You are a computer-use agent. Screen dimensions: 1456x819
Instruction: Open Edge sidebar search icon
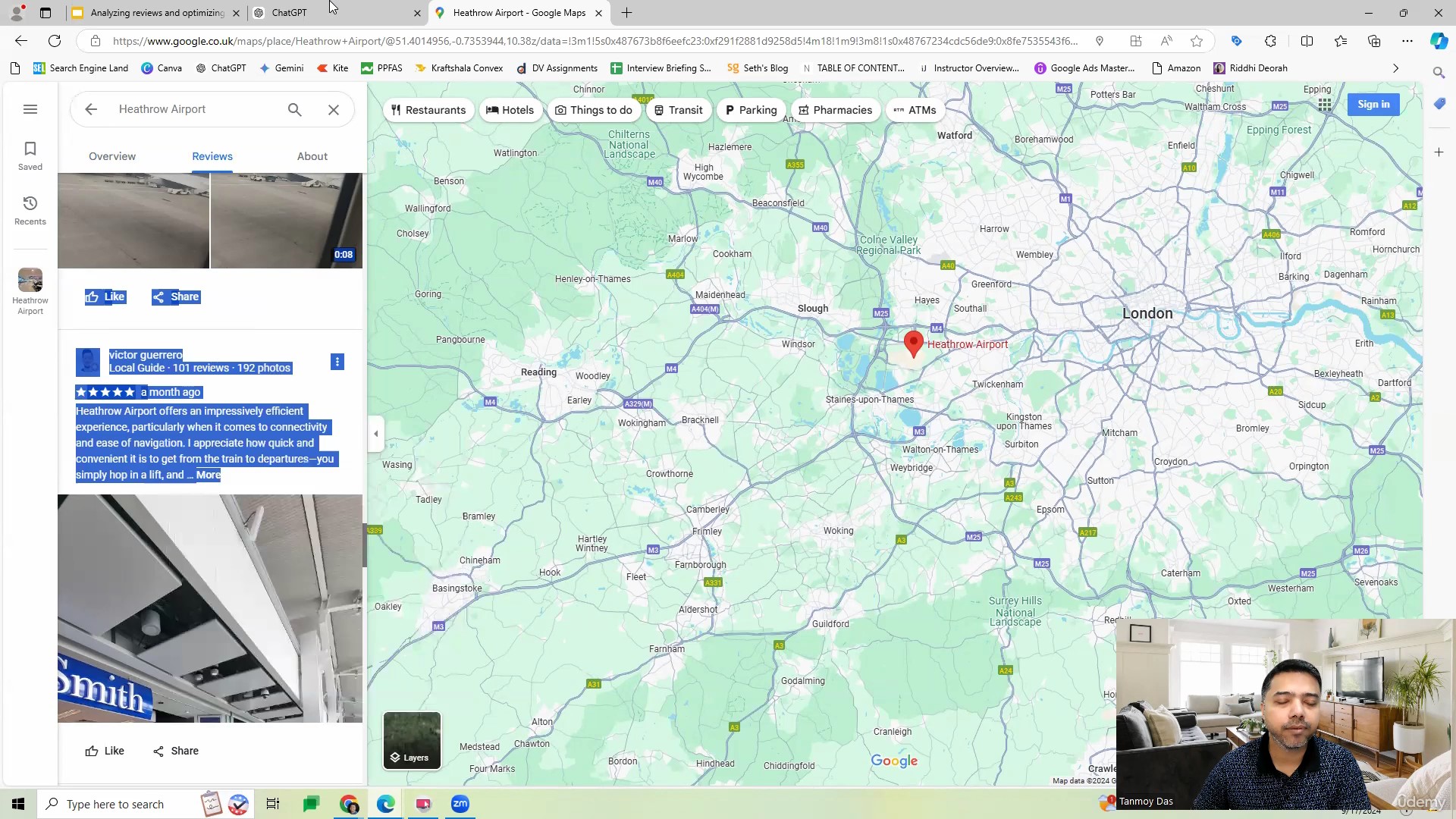pyautogui.click(x=1439, y=73)
